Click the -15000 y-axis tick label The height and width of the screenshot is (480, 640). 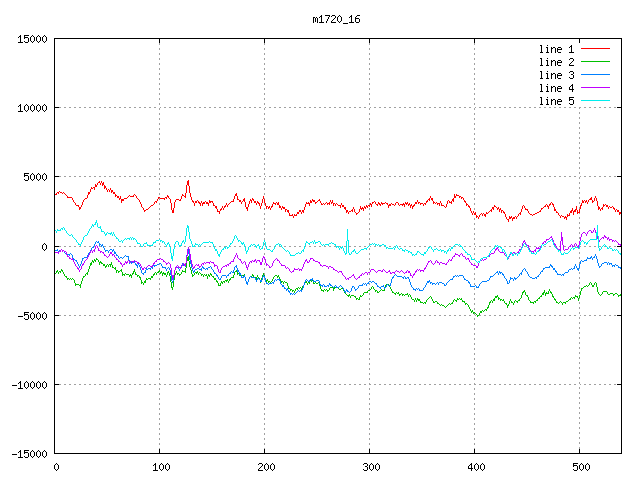pyautogui.click(x=29, y=454)
